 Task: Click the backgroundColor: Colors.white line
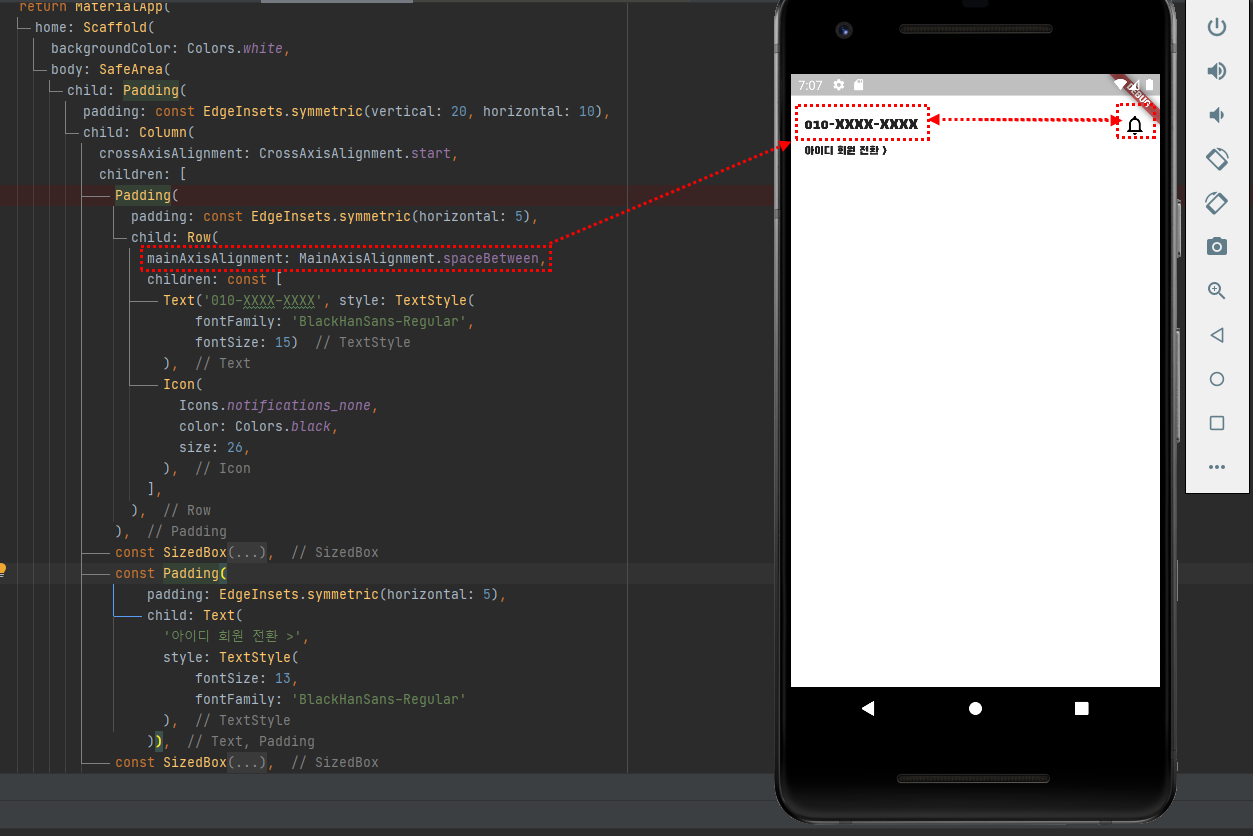coord(170,48)
